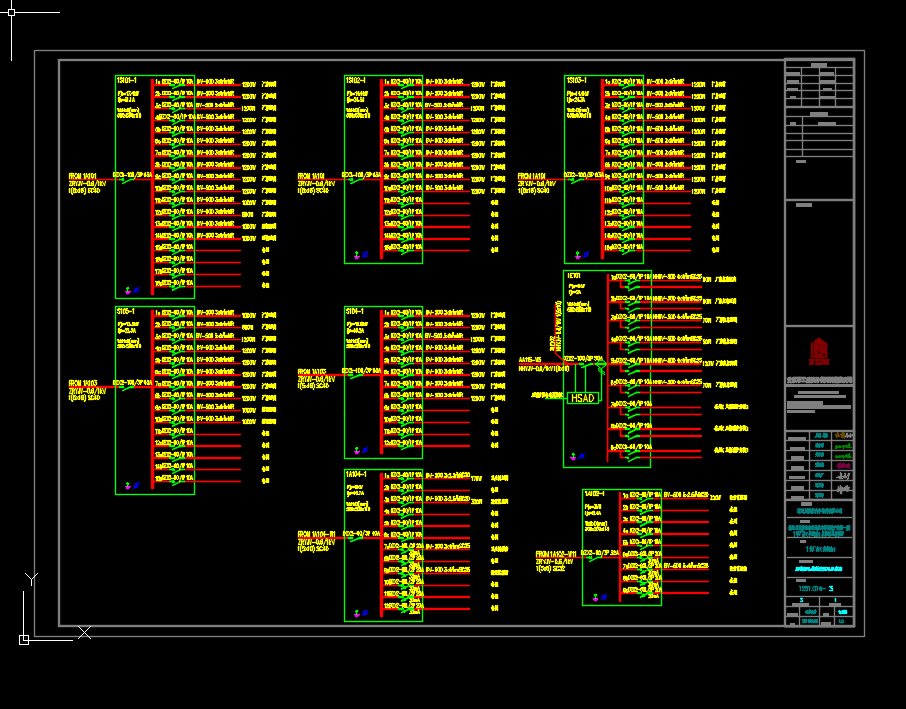Click the ground symbol in panel 1S102-1

[357, 255]
